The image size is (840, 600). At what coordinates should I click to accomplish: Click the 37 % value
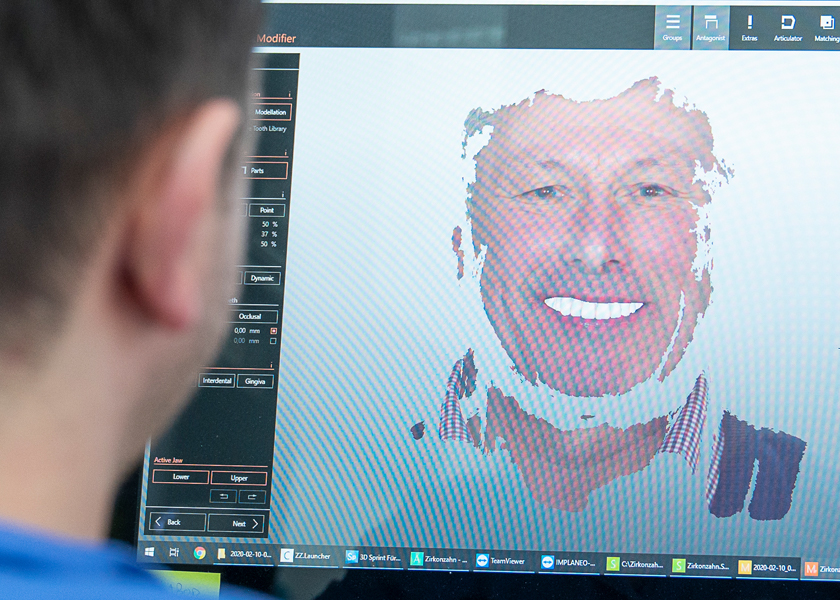[x=269, y=234]
